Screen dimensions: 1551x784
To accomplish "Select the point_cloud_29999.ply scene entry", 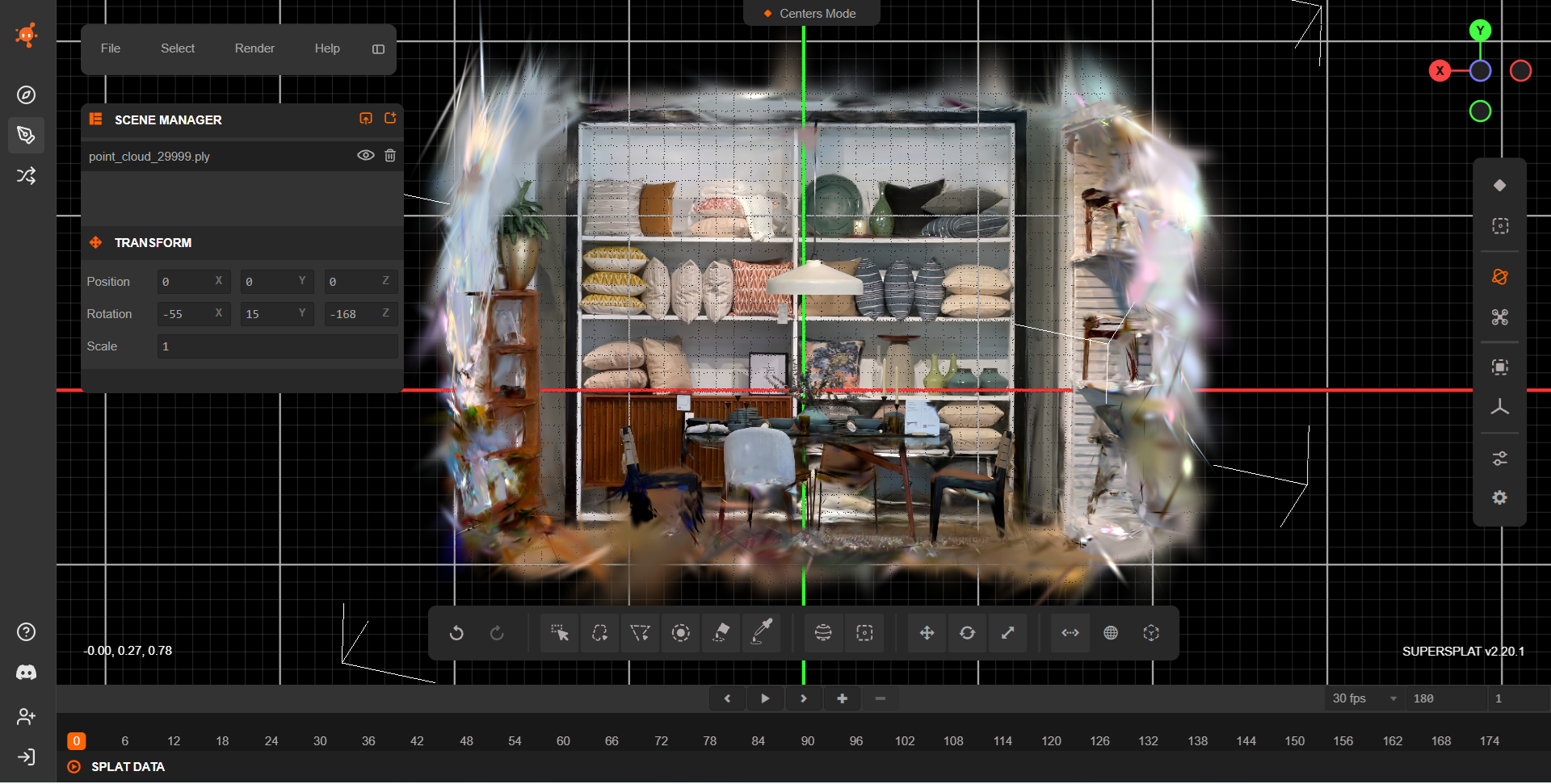I will coord(242,156).
